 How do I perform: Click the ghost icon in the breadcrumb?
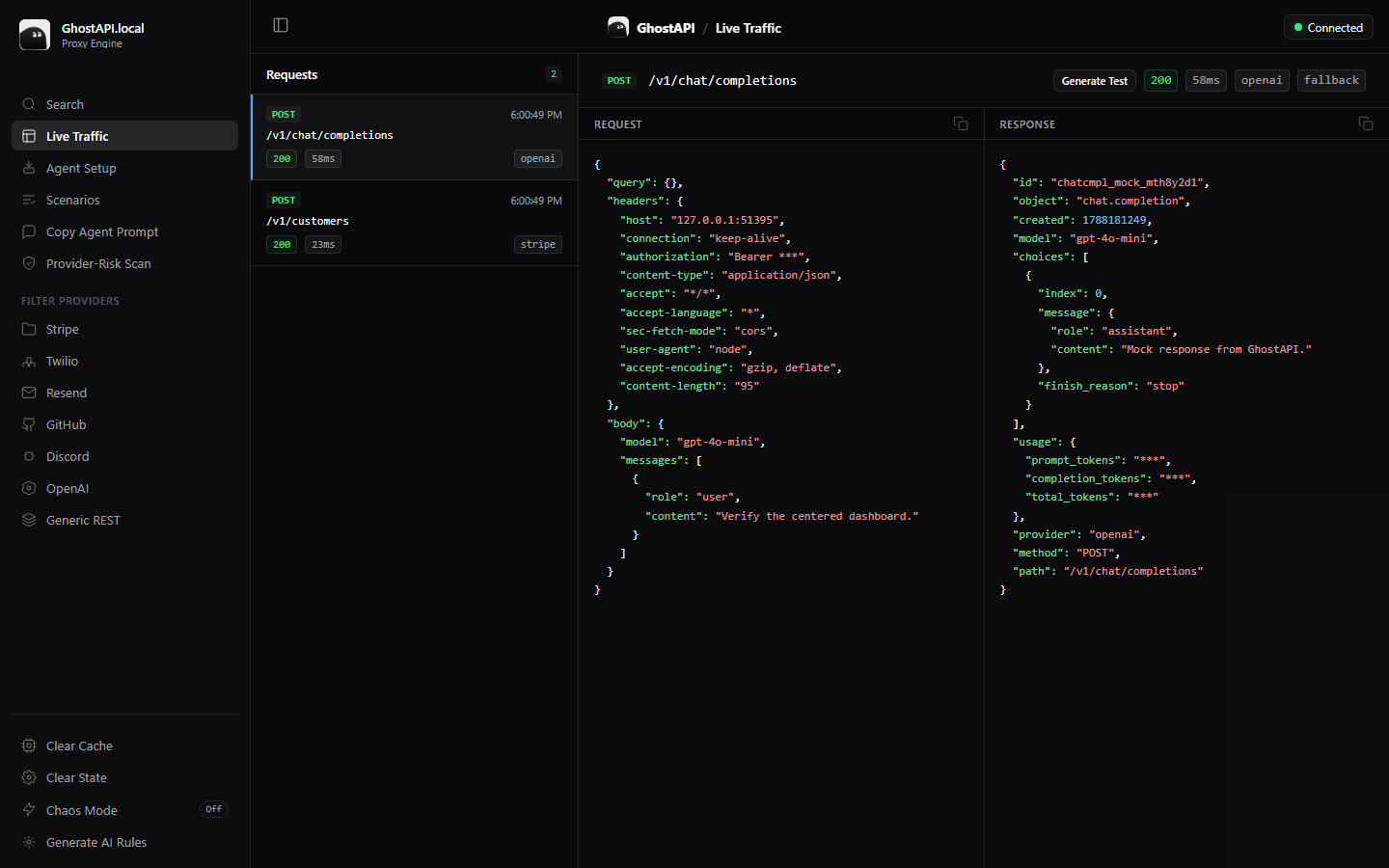tap(618, 27)
